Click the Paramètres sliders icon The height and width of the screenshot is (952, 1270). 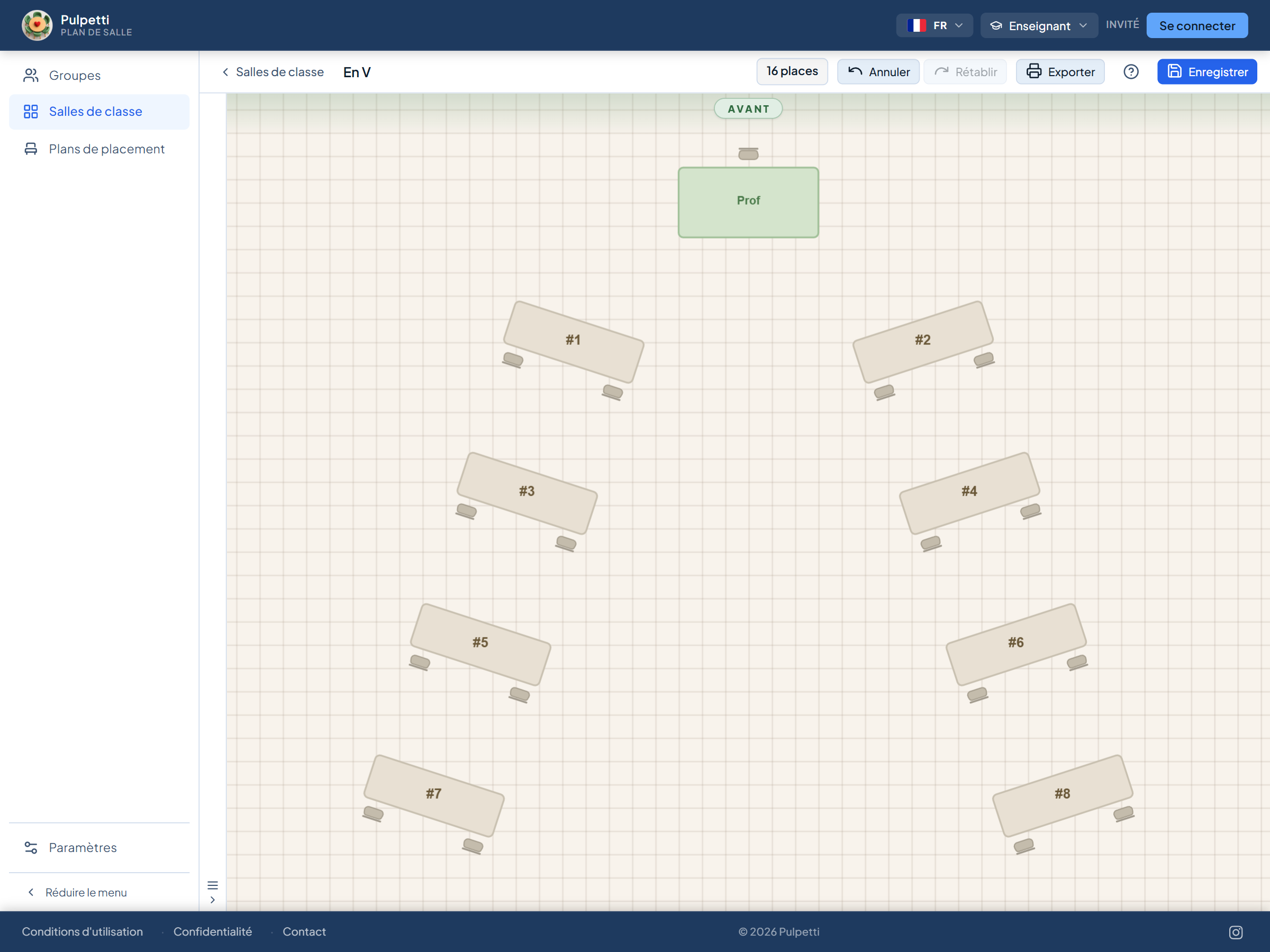(31, 848)
